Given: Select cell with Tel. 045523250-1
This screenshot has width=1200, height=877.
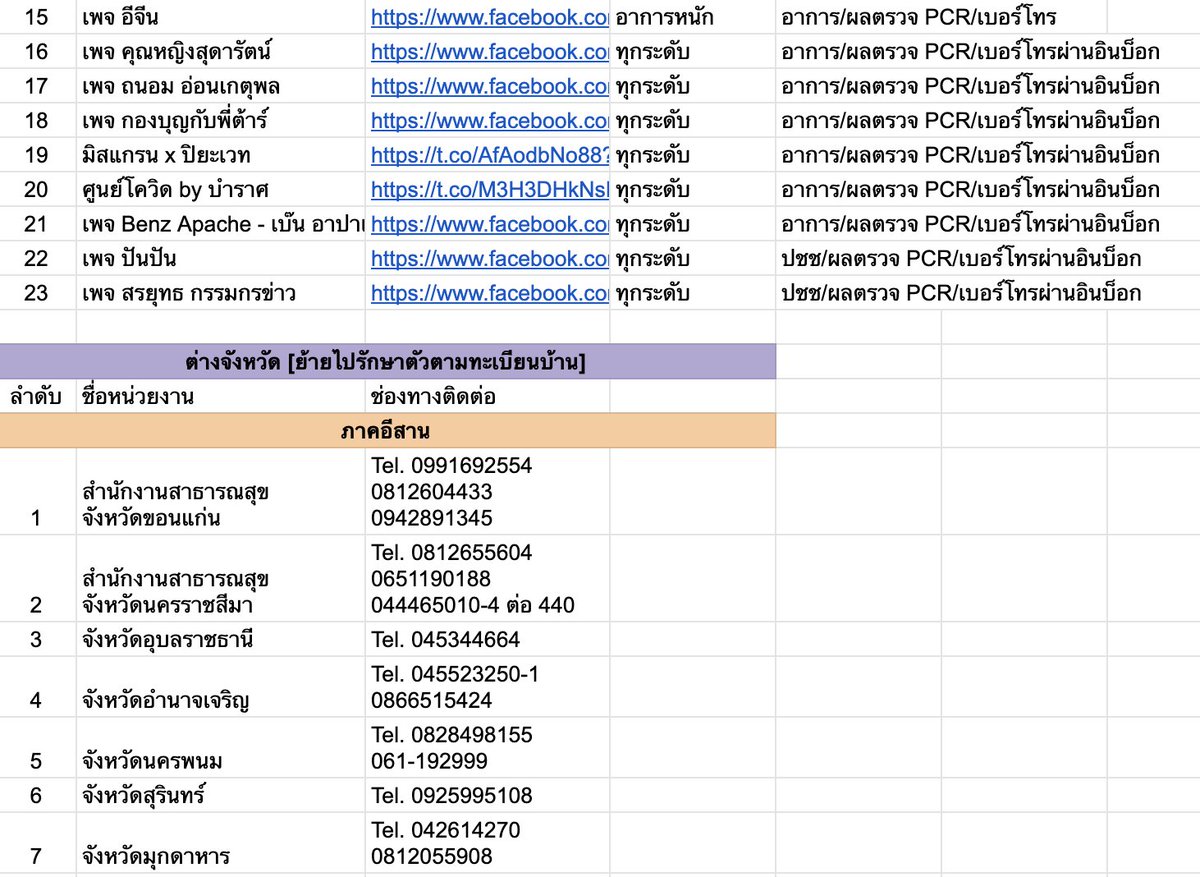Looking at the screenshot, I should [488, 687].
